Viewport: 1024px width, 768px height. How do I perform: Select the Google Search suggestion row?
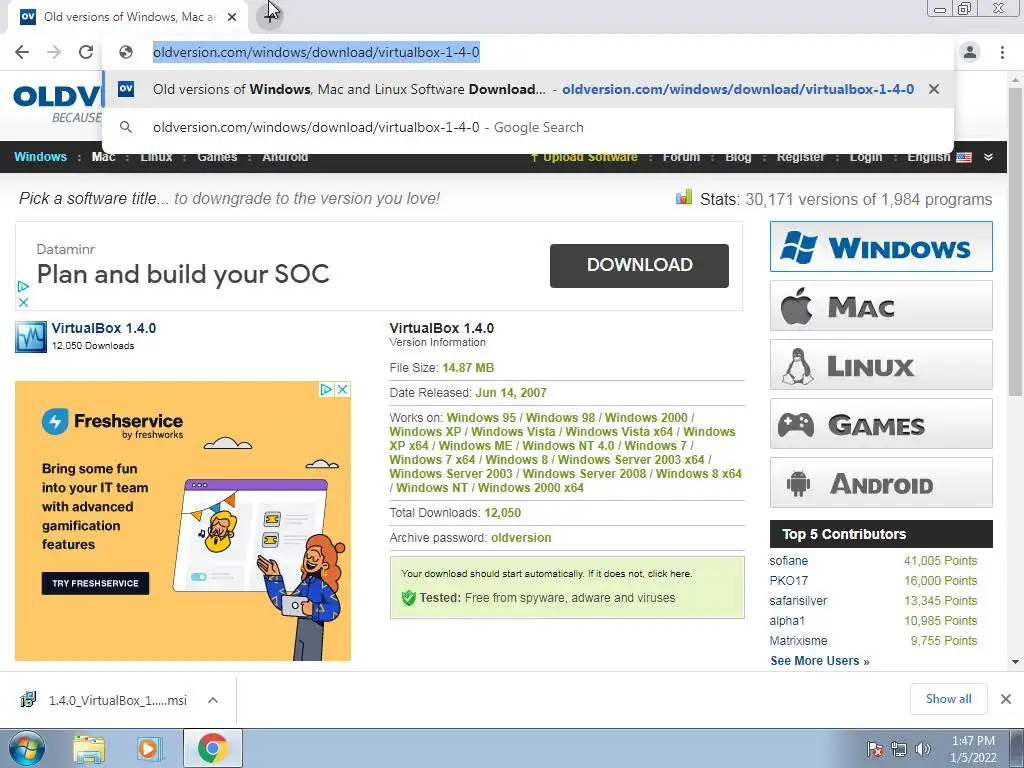528,127
